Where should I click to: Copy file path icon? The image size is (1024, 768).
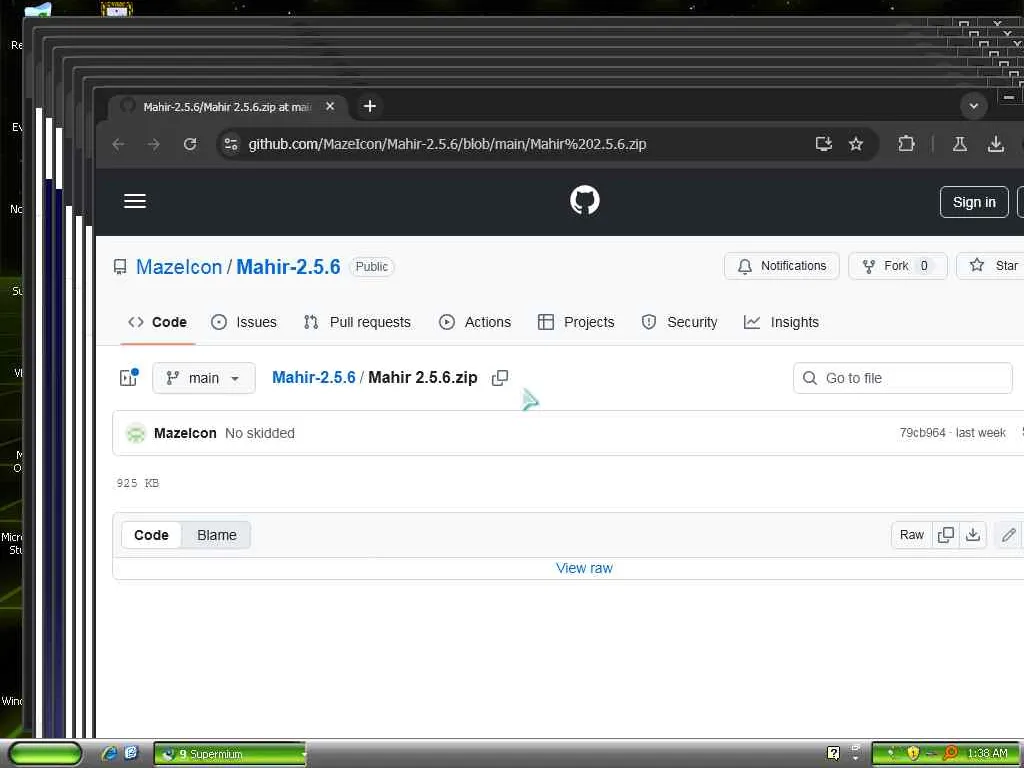tap(500, 377)
